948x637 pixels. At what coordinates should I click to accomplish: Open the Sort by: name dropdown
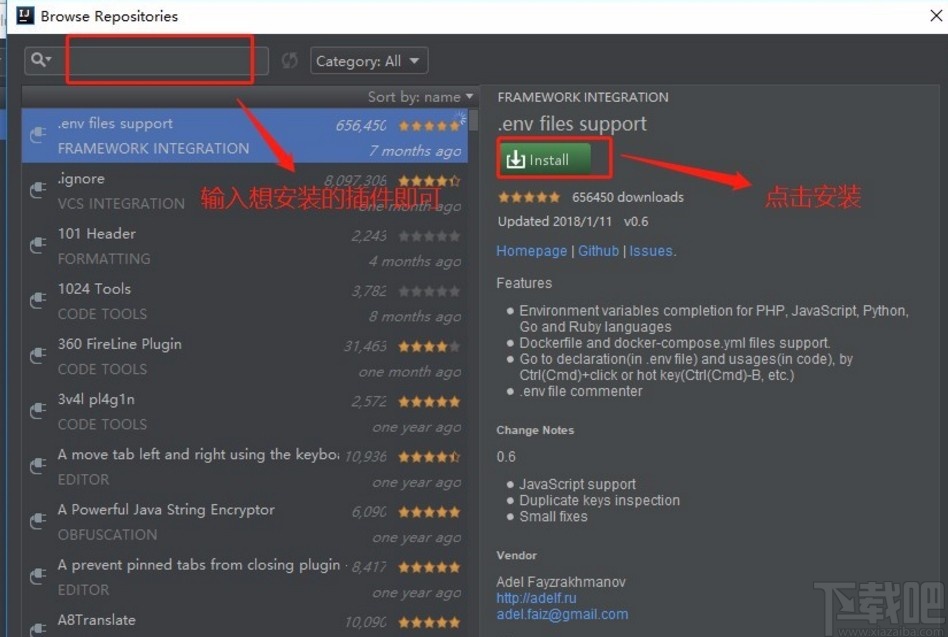tap(420, 96)
